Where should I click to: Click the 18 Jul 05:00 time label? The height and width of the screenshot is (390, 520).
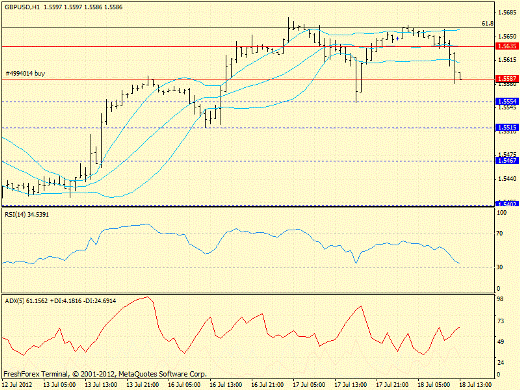click(434, 385)
